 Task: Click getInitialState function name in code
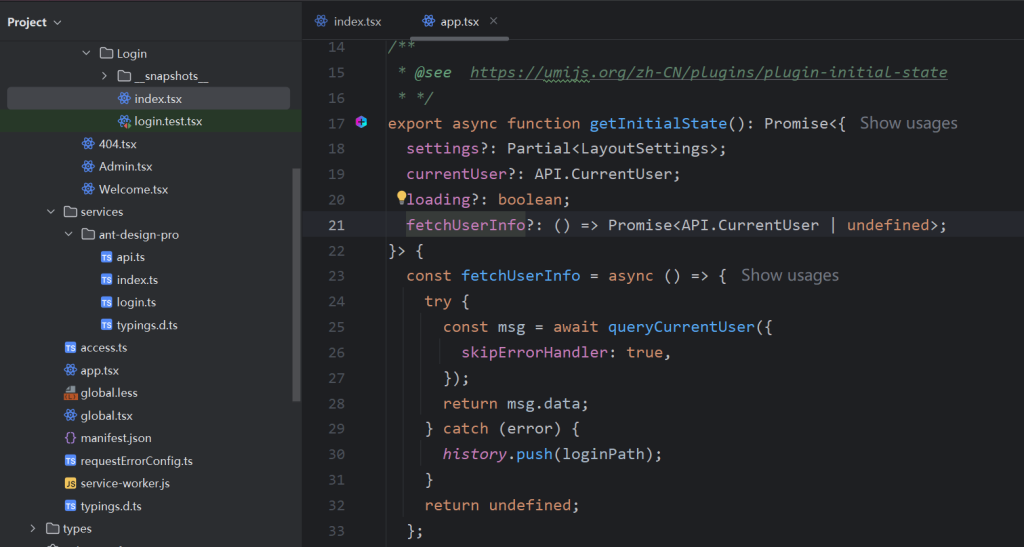(658, 123)
